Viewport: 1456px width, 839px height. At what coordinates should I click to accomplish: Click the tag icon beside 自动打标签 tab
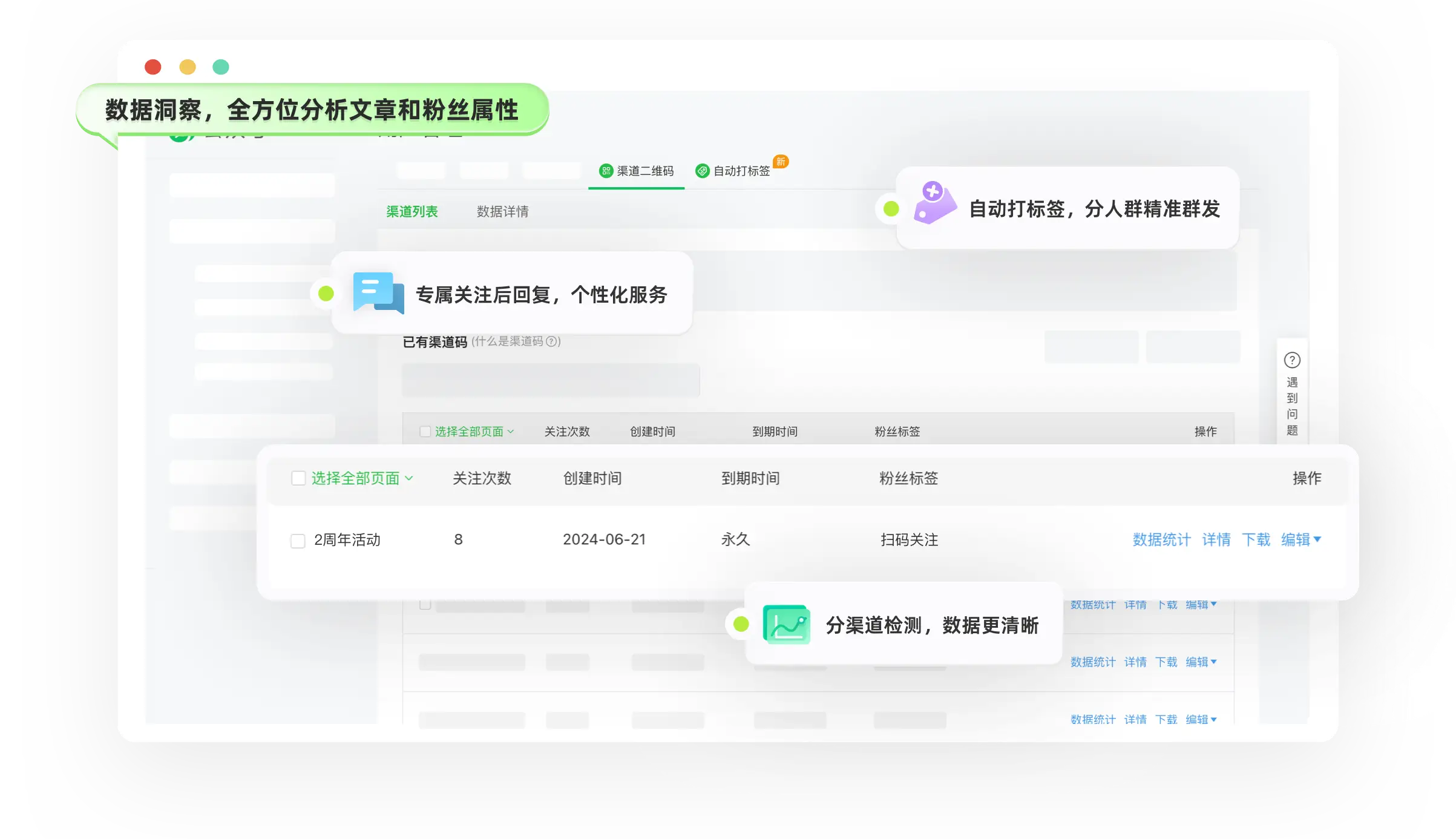(703, 171)
